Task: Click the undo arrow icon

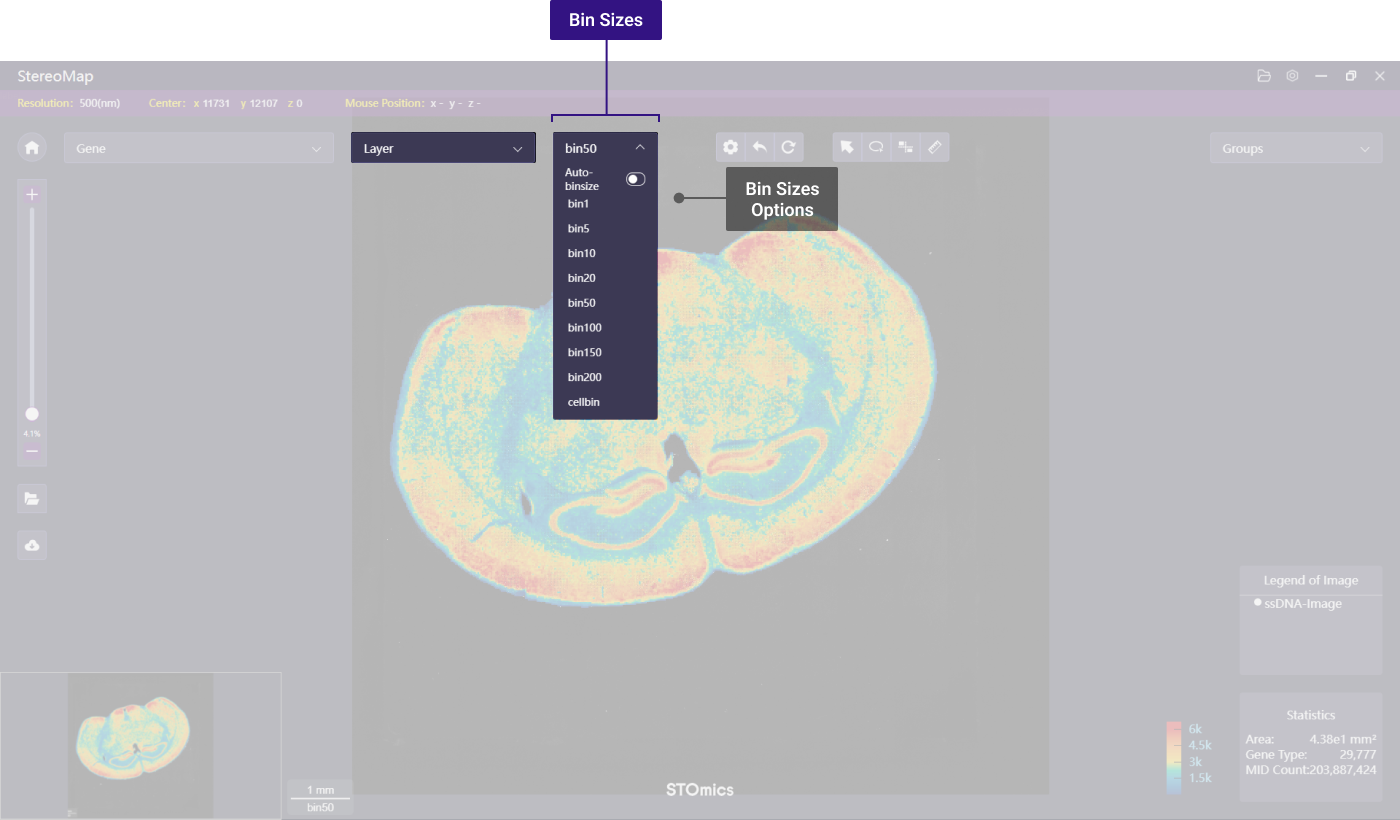Action: point(759,147)
